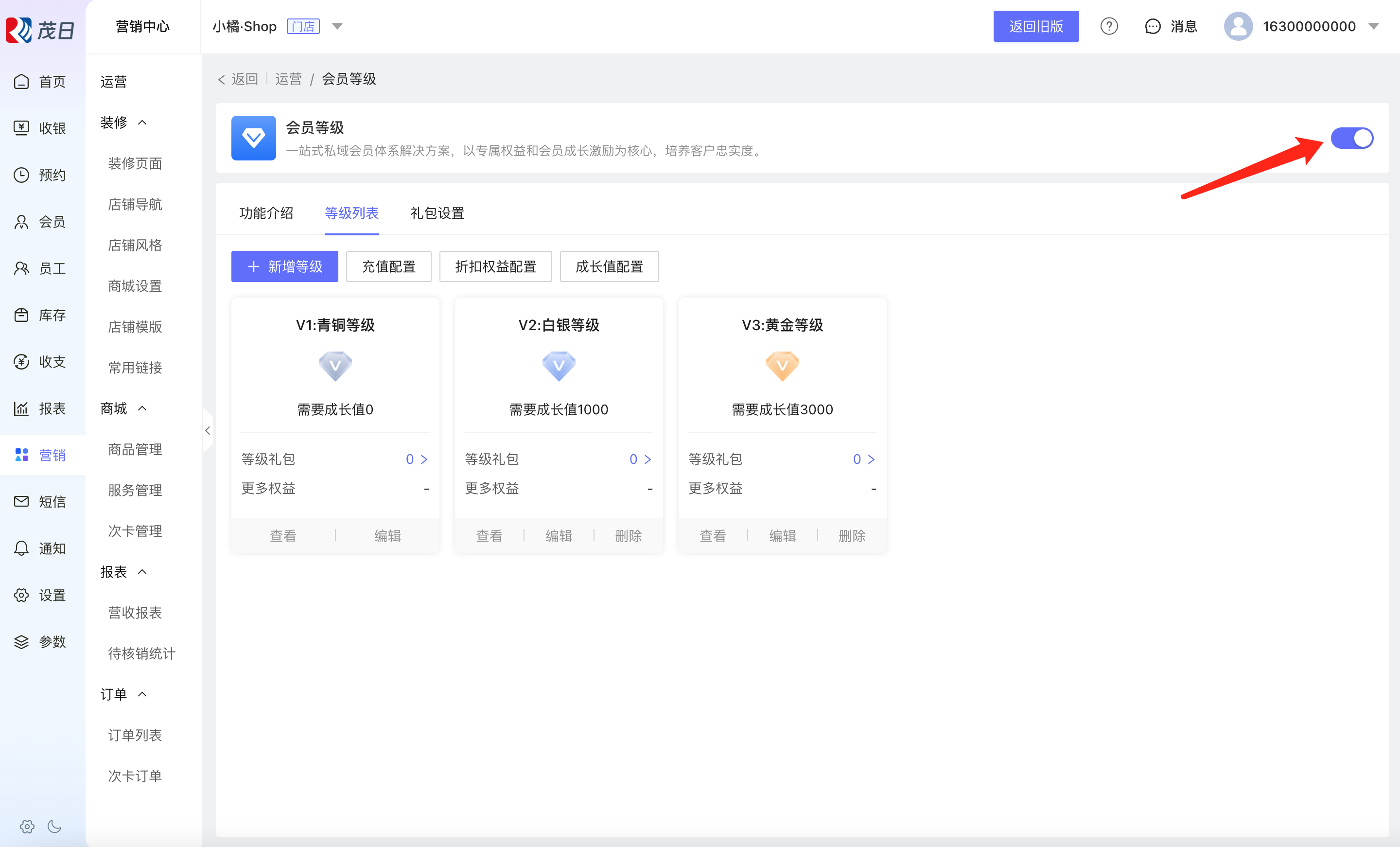
Task: Open the 消息 messages icon
Action: (x=1152, y=26)
